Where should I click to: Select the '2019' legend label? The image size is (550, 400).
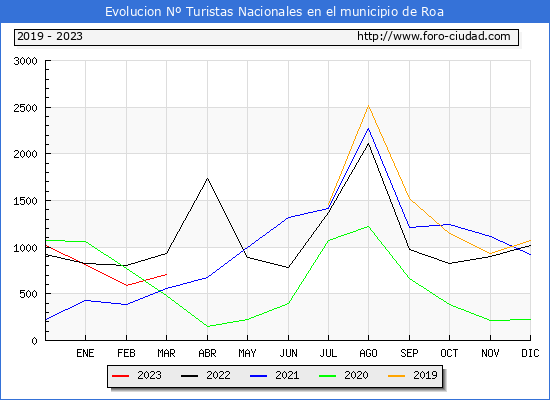(425, 375)
